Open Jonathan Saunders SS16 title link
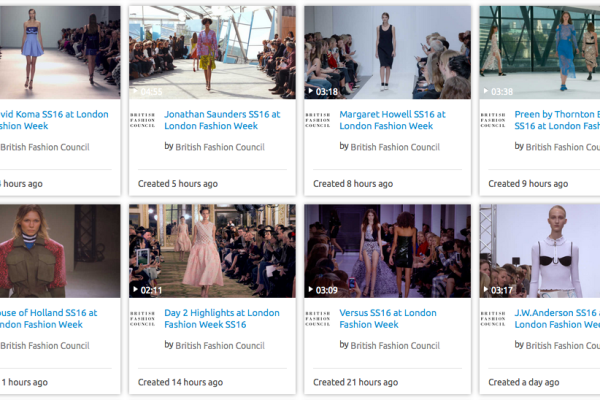Viewport: 600px width, 400px height. (x=222, y=120)
